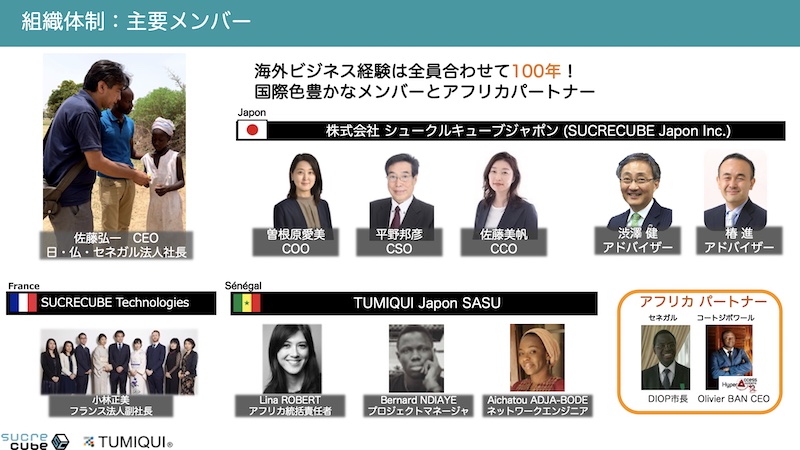800x450 pixels.
Task: Select the DIOP市長 portrait
Action: [665, 358]
